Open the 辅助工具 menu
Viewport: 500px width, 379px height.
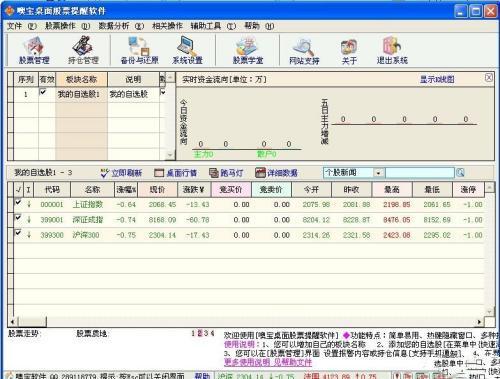(x=213, y=26)
